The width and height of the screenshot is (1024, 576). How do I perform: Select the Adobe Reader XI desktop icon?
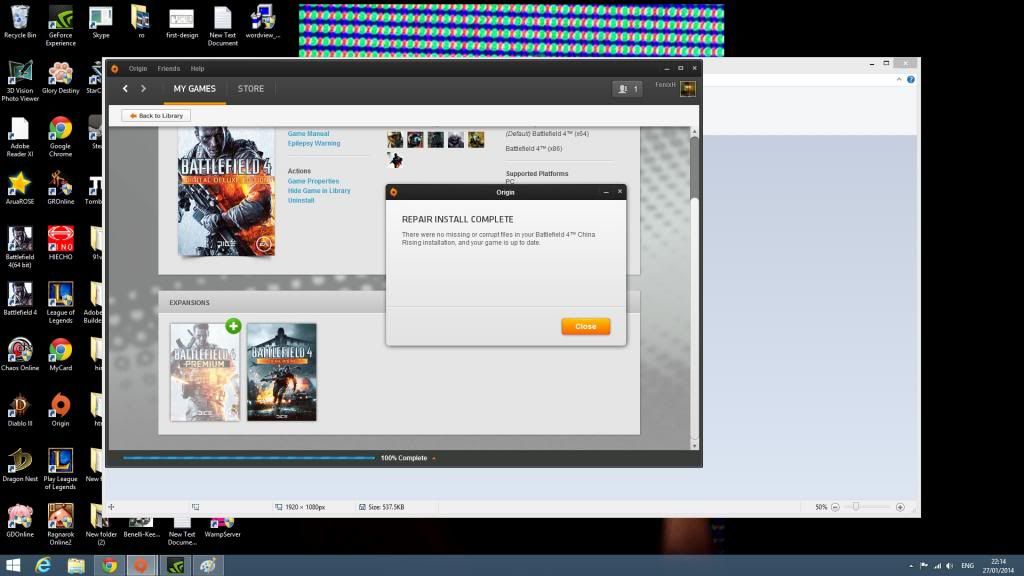pyautogui.click(x=20, y=137)
